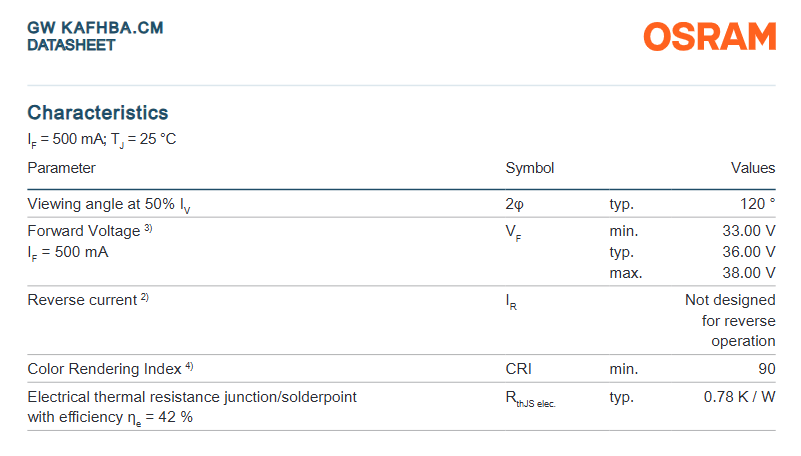The width and height of the screenshot is (801, 456).
Task: Click the Symbol column header
Action: (x=530, y=168)
